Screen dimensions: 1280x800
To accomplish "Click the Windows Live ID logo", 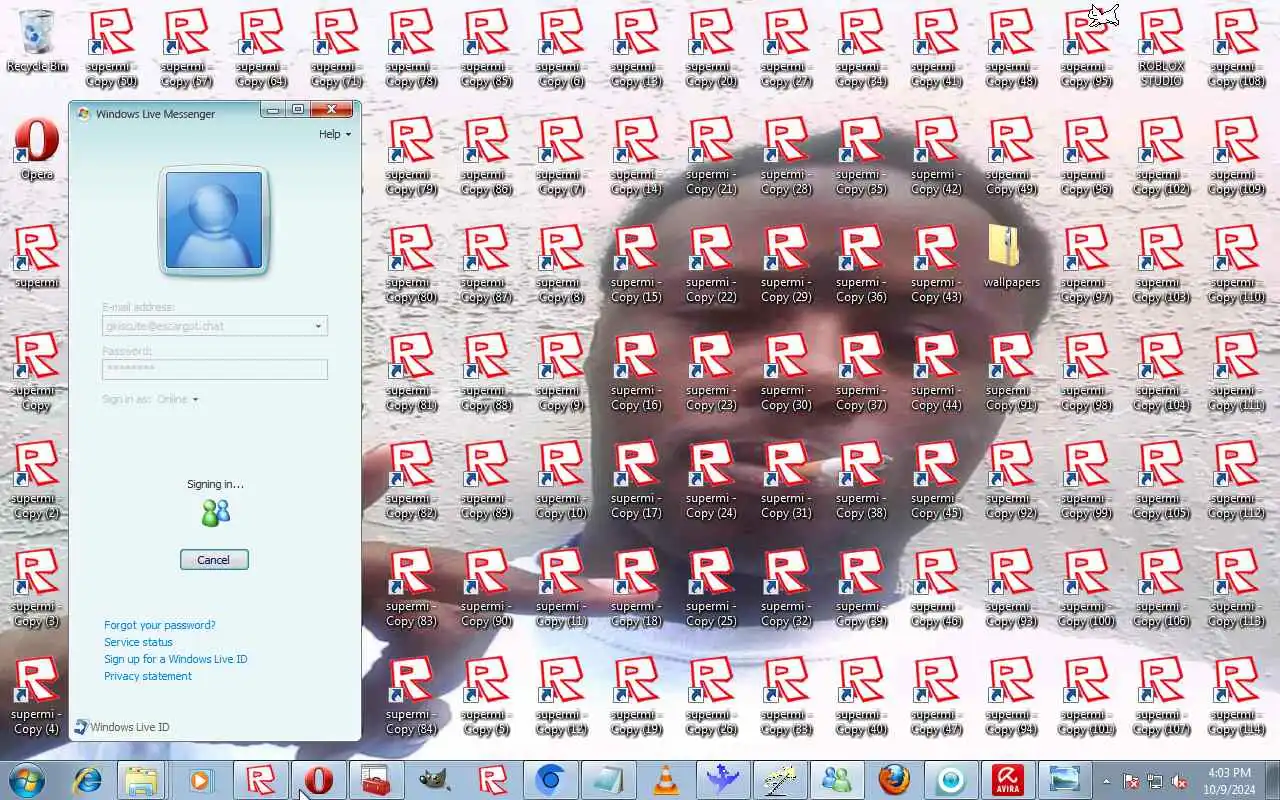I will (122, 727).
